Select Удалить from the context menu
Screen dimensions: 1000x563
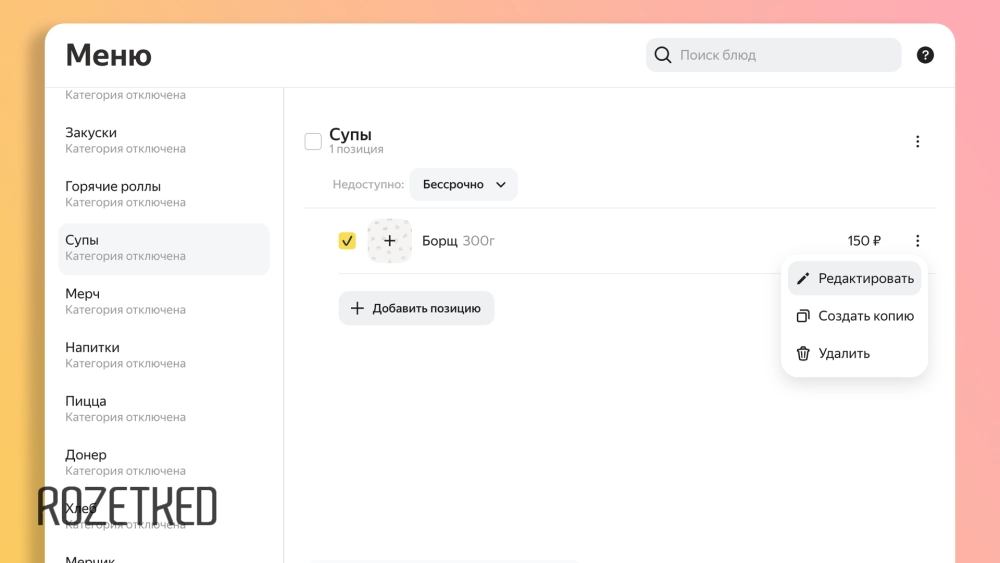844,354
